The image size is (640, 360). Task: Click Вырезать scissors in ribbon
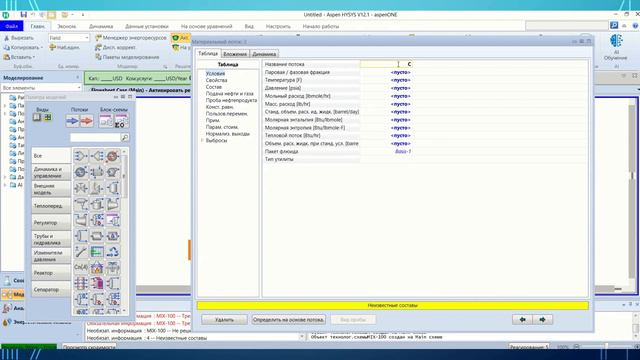click(19, 38)
